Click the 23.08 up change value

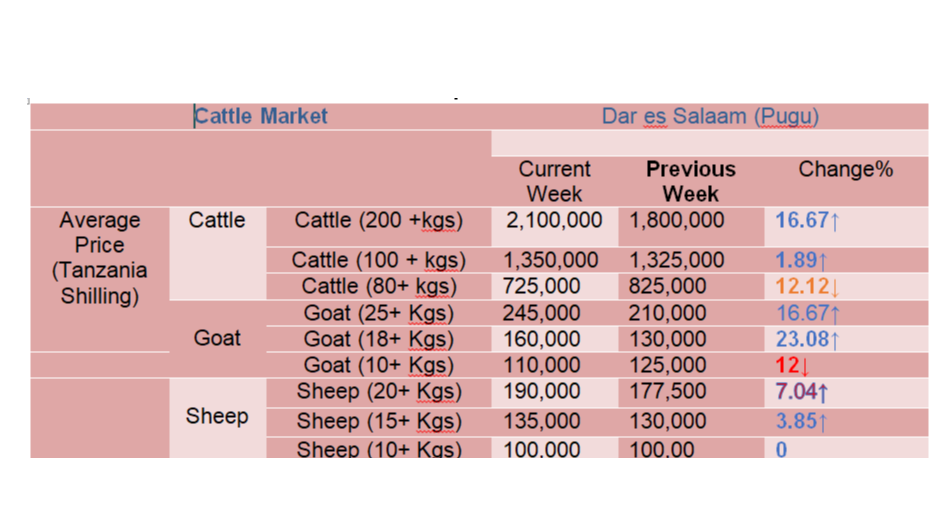pyautogui.click(x=807, y=339)
